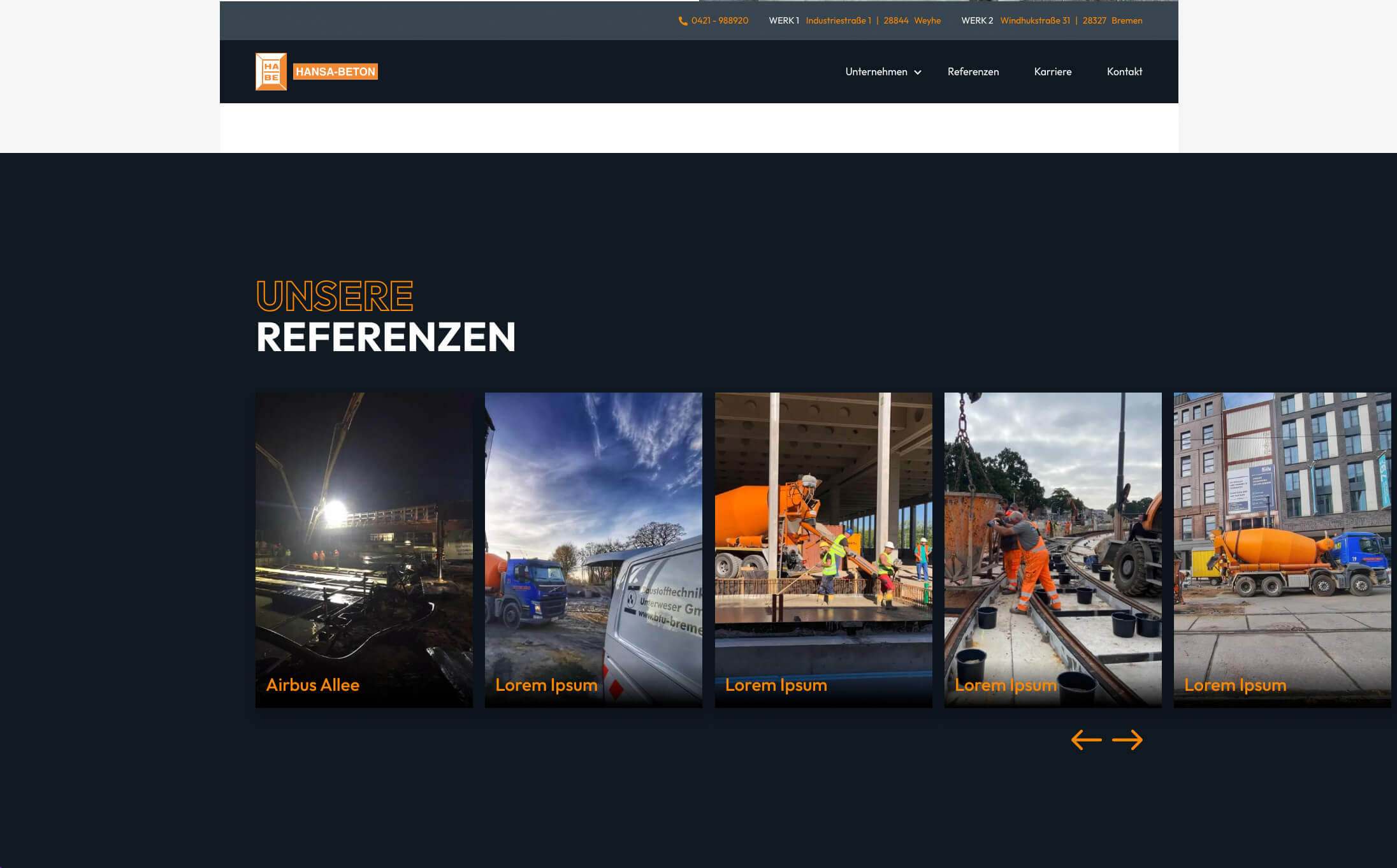Click the HA-BE logo icon
1397x868 pixels.
pyautogui.click(x=271, y=71)
